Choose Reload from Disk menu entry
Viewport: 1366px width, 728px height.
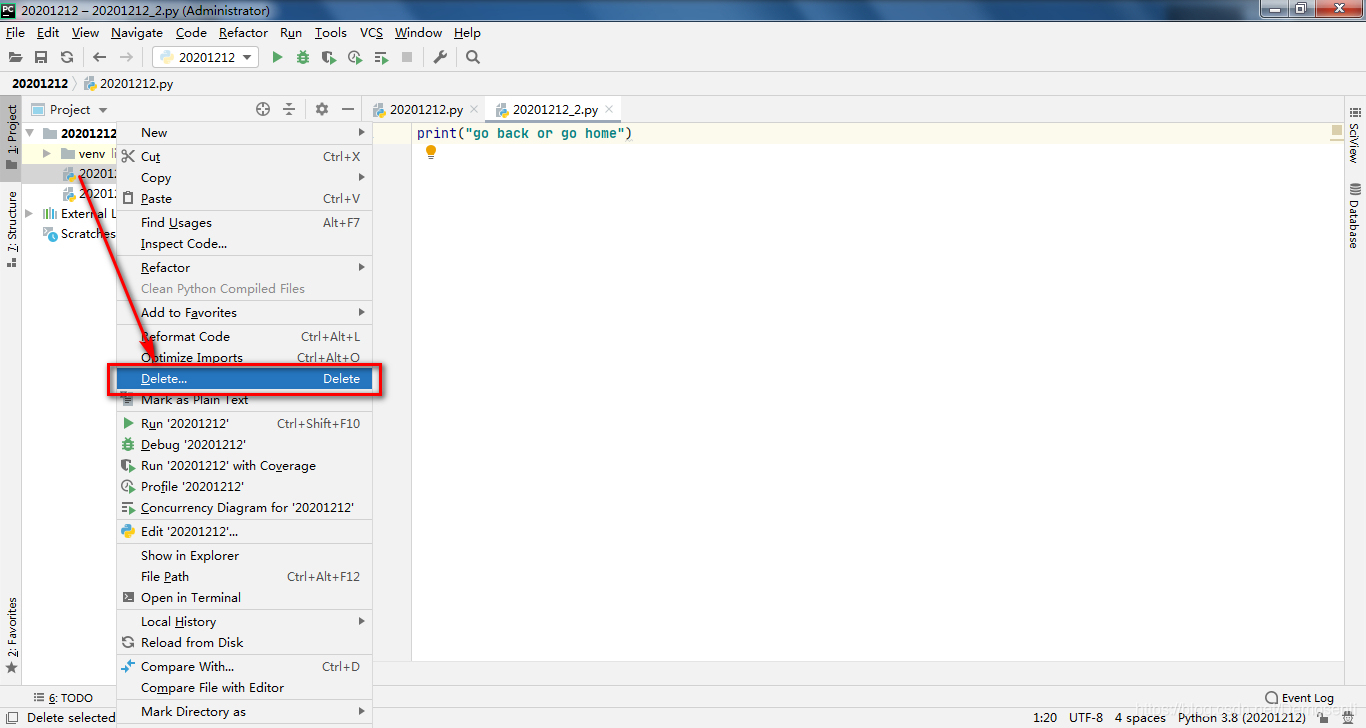pyautogui.click(x=244, y=643)
